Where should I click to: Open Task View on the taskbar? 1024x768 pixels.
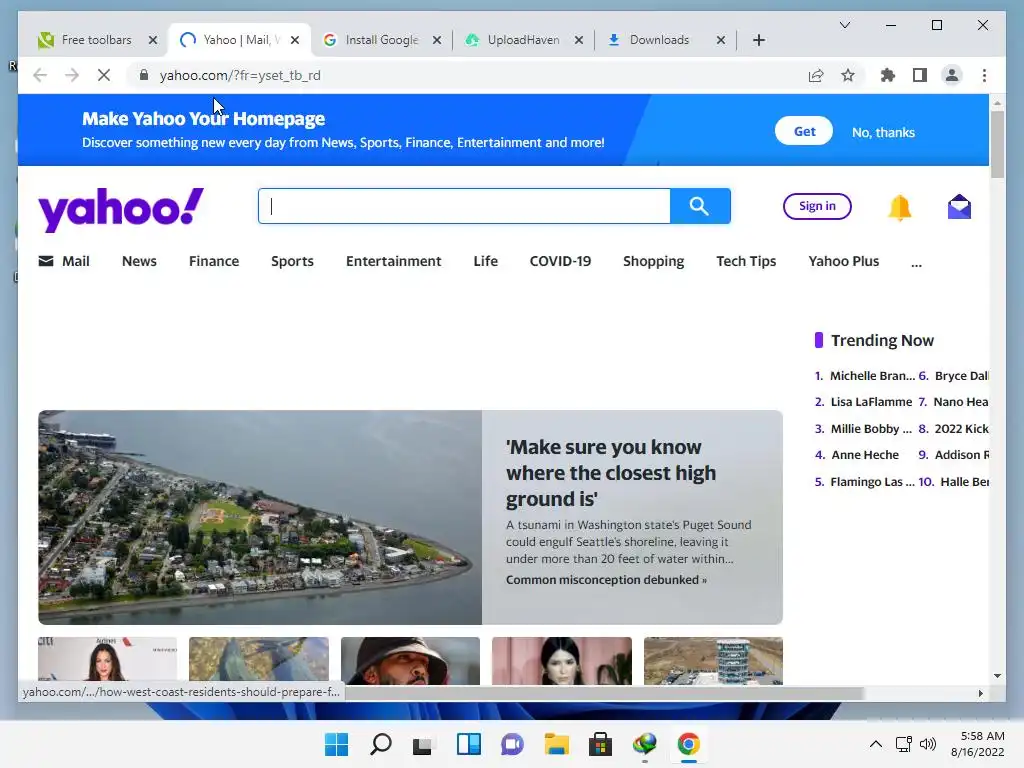[x=424, y=744]
